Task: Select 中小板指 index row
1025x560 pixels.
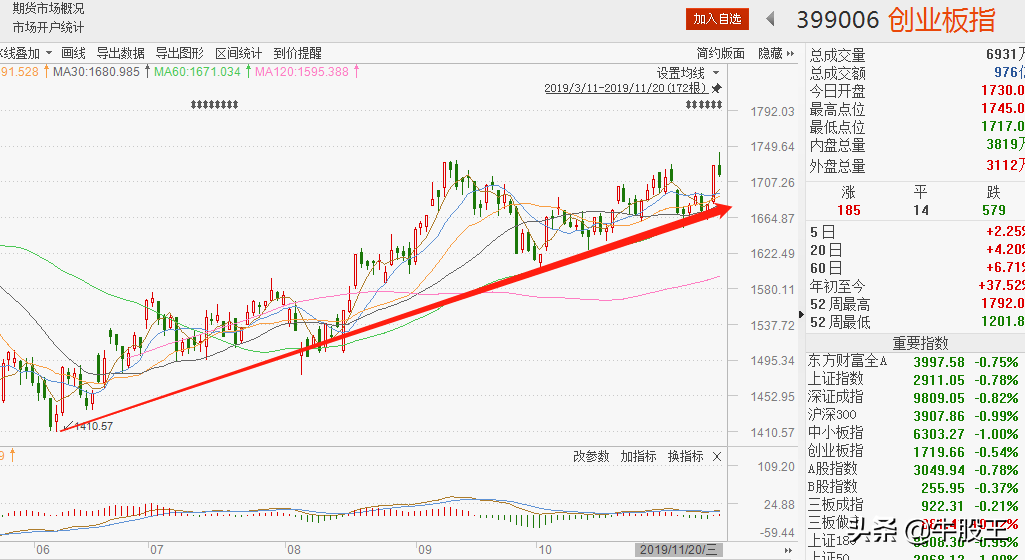Action: point(915,433)
